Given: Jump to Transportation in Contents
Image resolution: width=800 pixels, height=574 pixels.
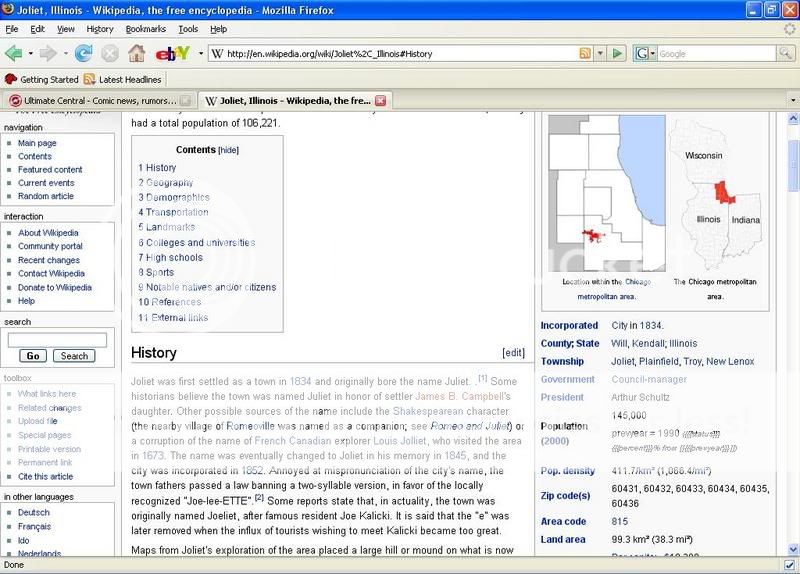Looking at the screenshot, I should [x=173, y=212].
